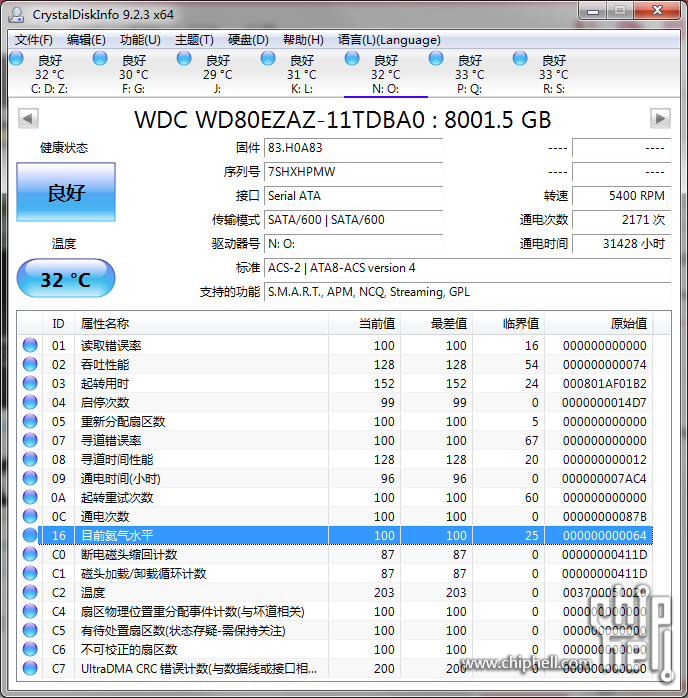This screenshot has width=688, height=698.
Task: Click status icon of row 03 起转用时
Action: 30,383
